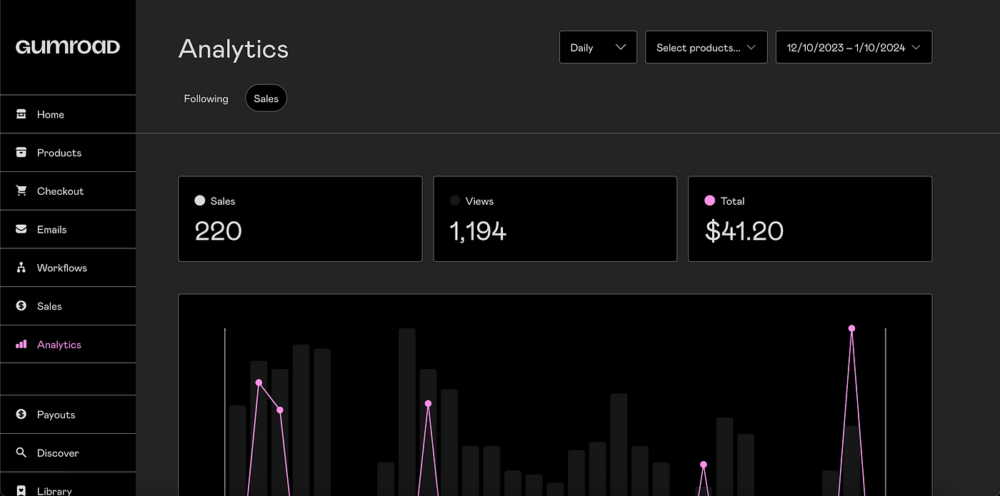The image size is (1000, 496).
Task: Click the Workflows diagram icon
Action: click(21, 267)
